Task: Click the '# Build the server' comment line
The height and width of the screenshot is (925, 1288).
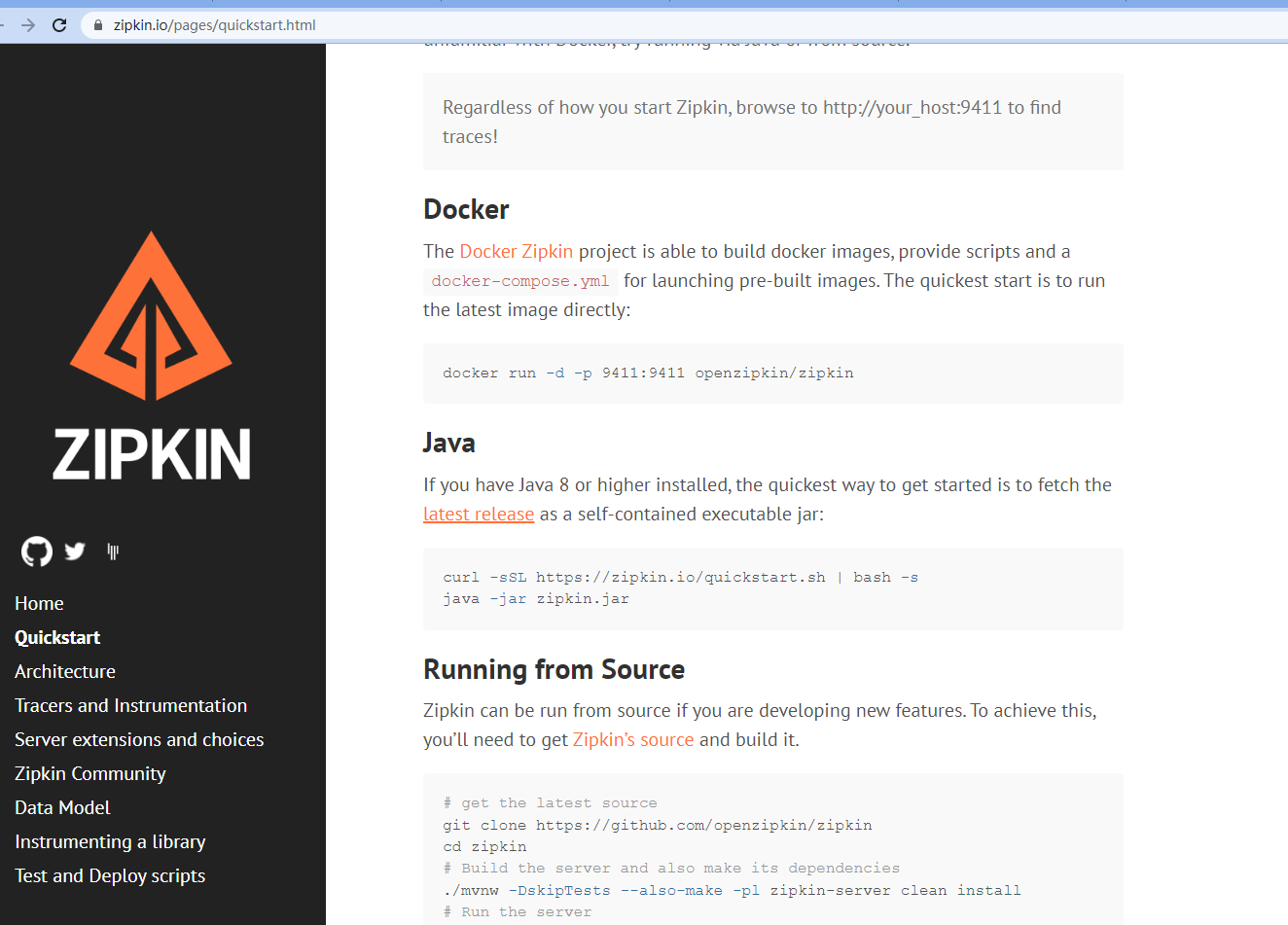Action: (x=671, y=868)
